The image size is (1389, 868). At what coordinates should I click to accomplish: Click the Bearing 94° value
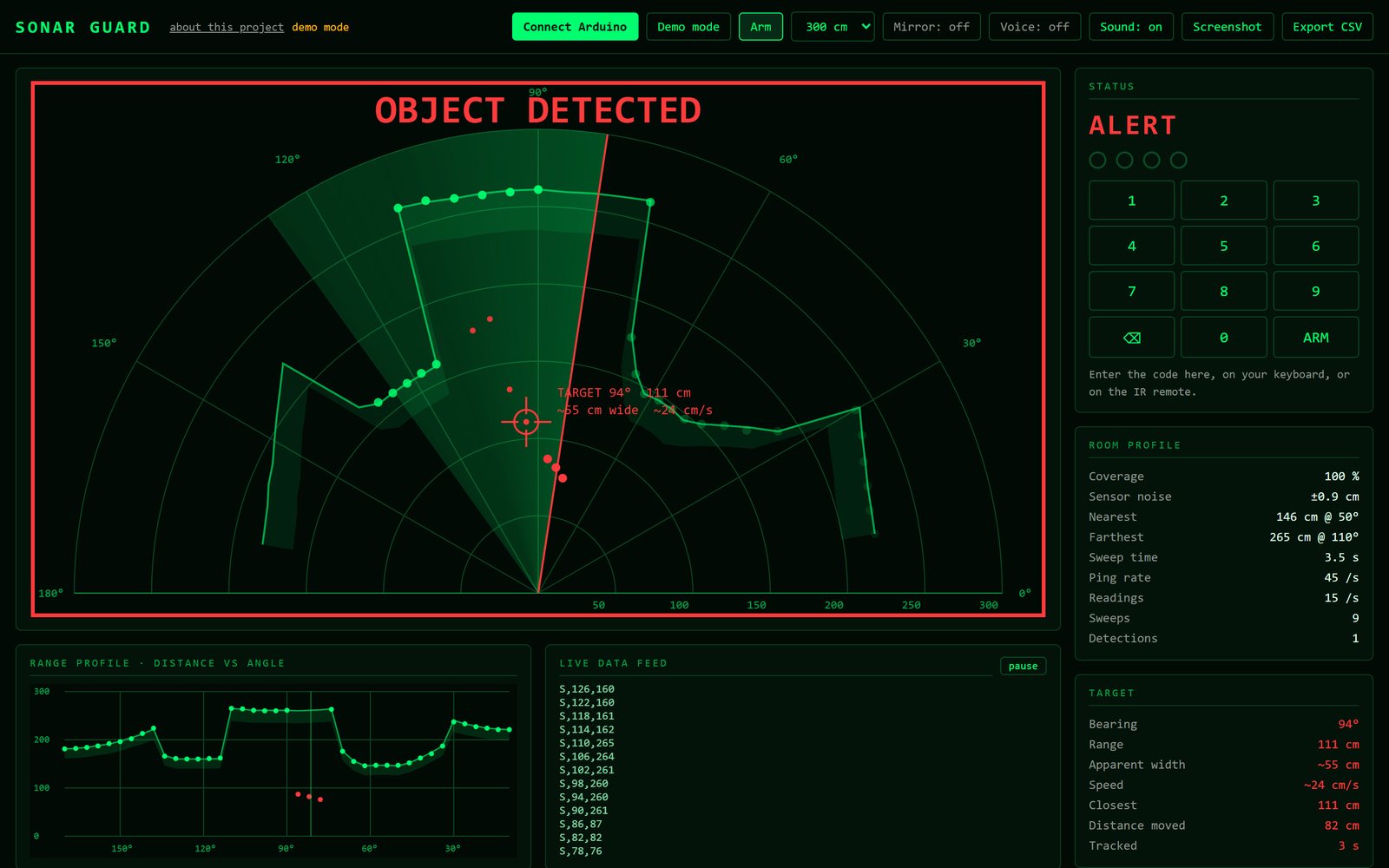1348,724
